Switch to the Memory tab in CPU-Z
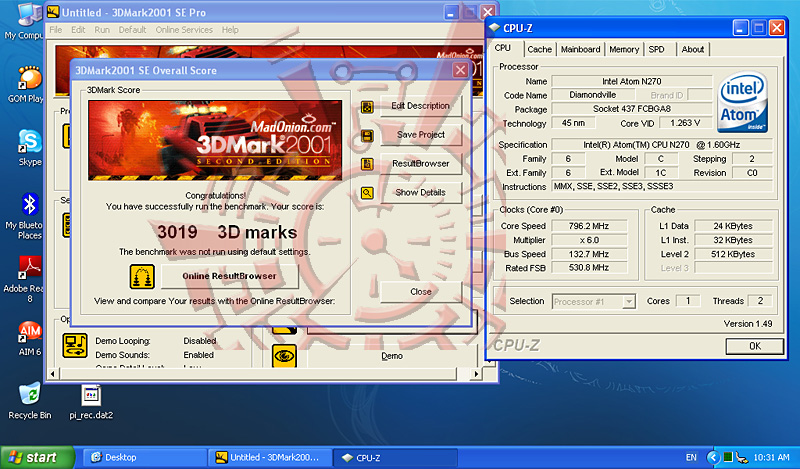 pyautogui.click(x=624, y=50)
